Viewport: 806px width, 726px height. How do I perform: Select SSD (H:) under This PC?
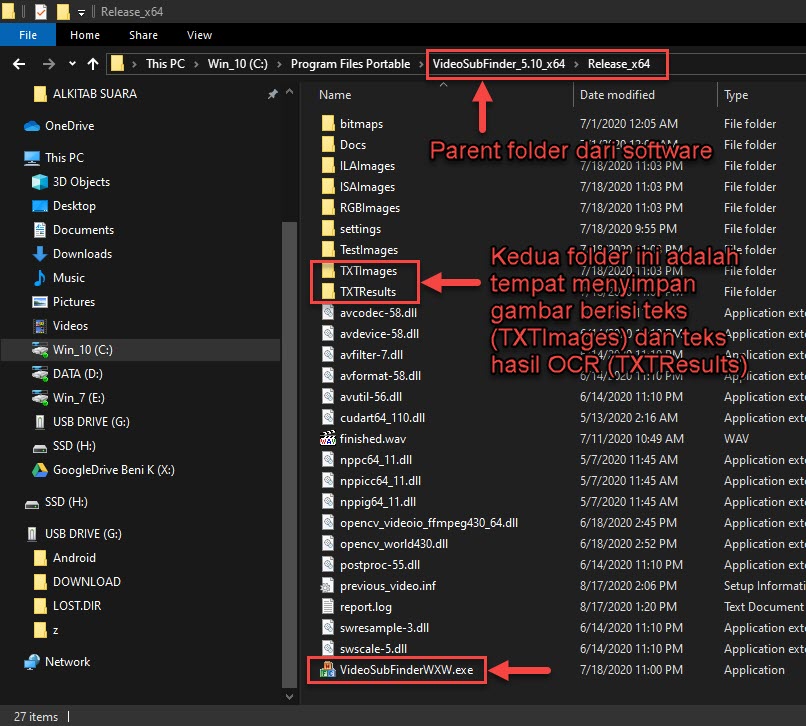[x=74, y=446]
